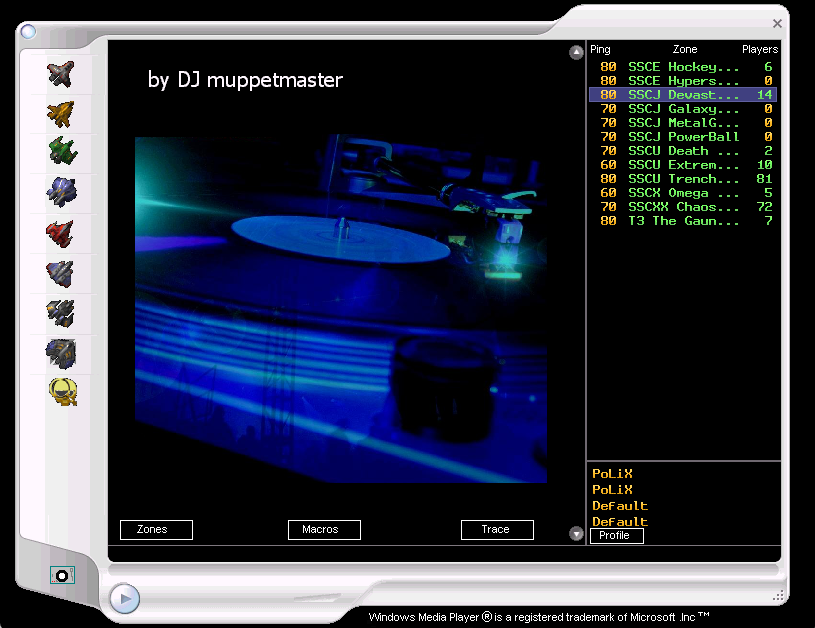Click the Profile button

[x=617, y=536]
